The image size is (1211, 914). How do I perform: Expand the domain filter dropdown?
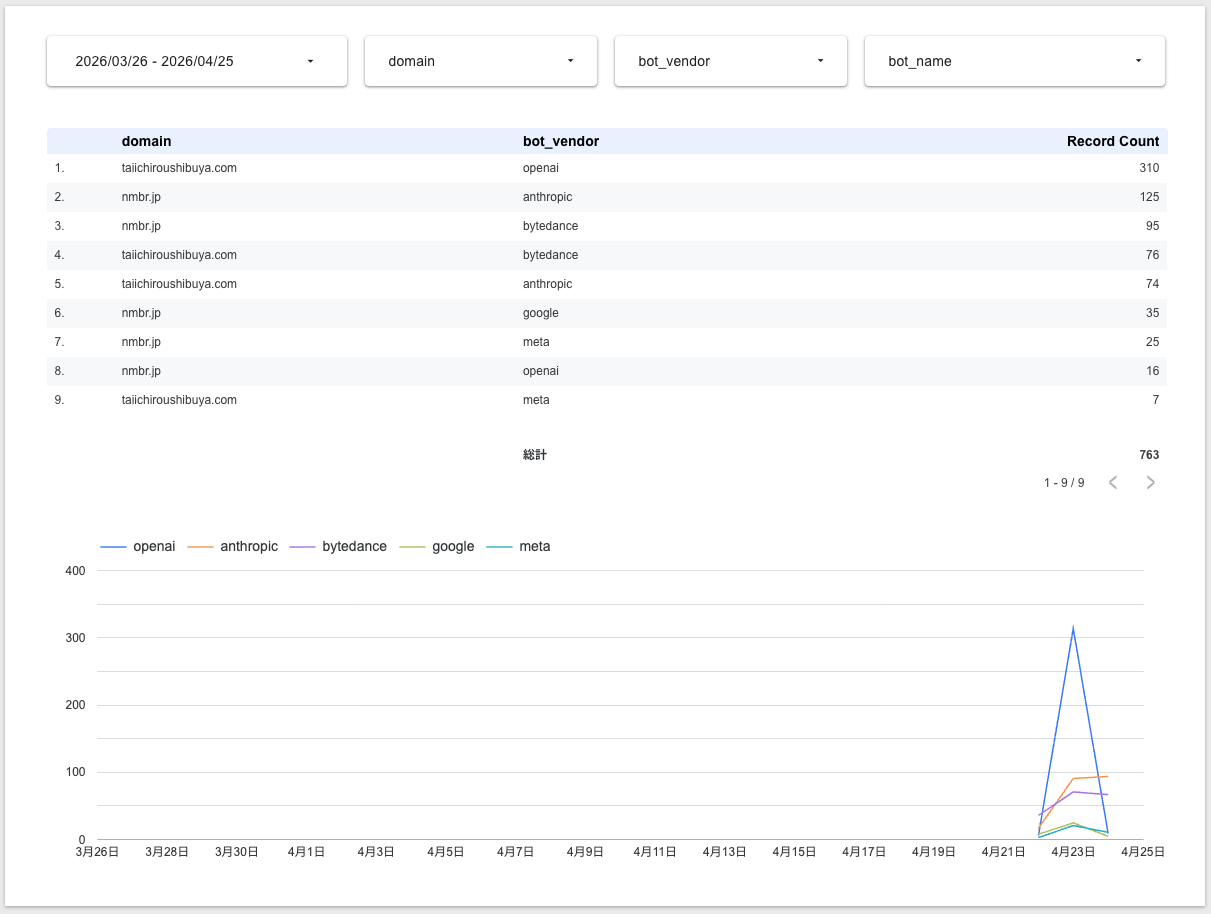pos(480,61)
